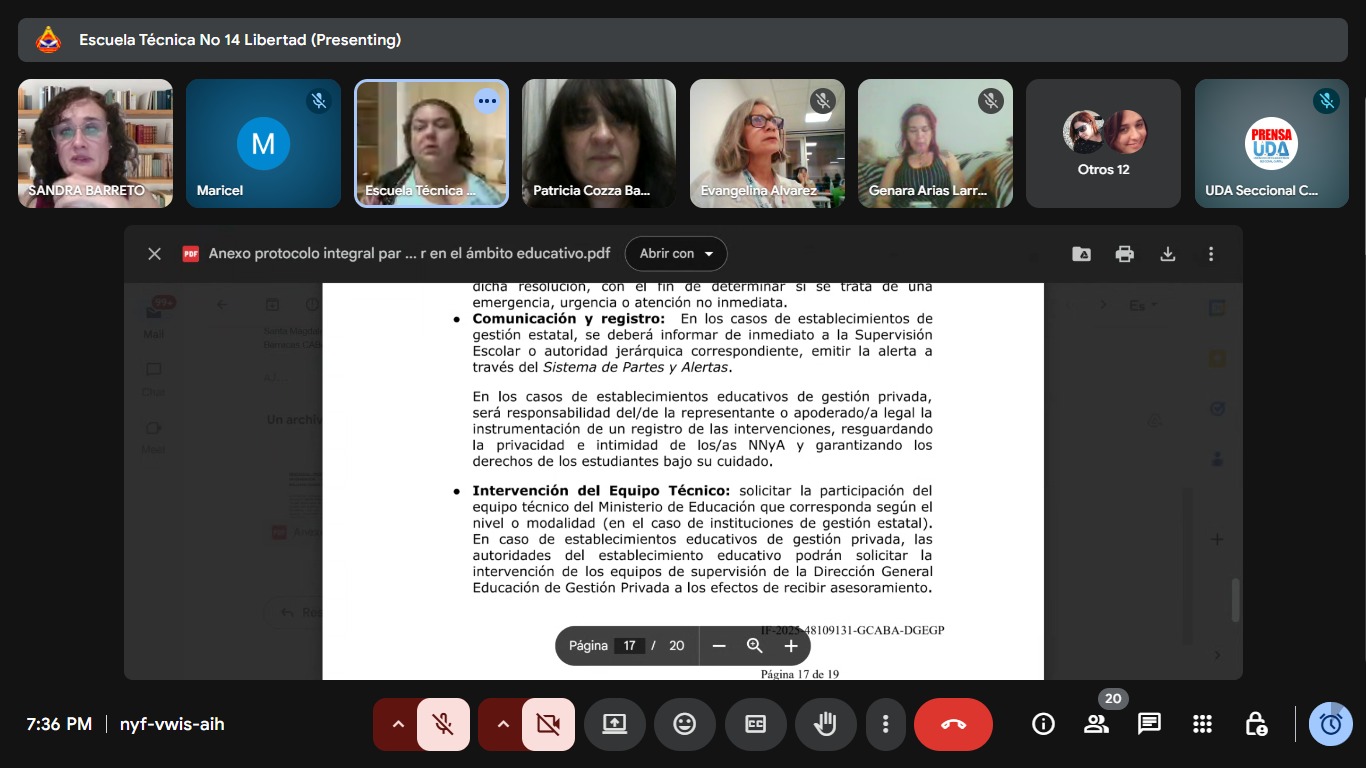Download the PDF file
The width and height of the screenshot is (1366, 768).
1167,254
